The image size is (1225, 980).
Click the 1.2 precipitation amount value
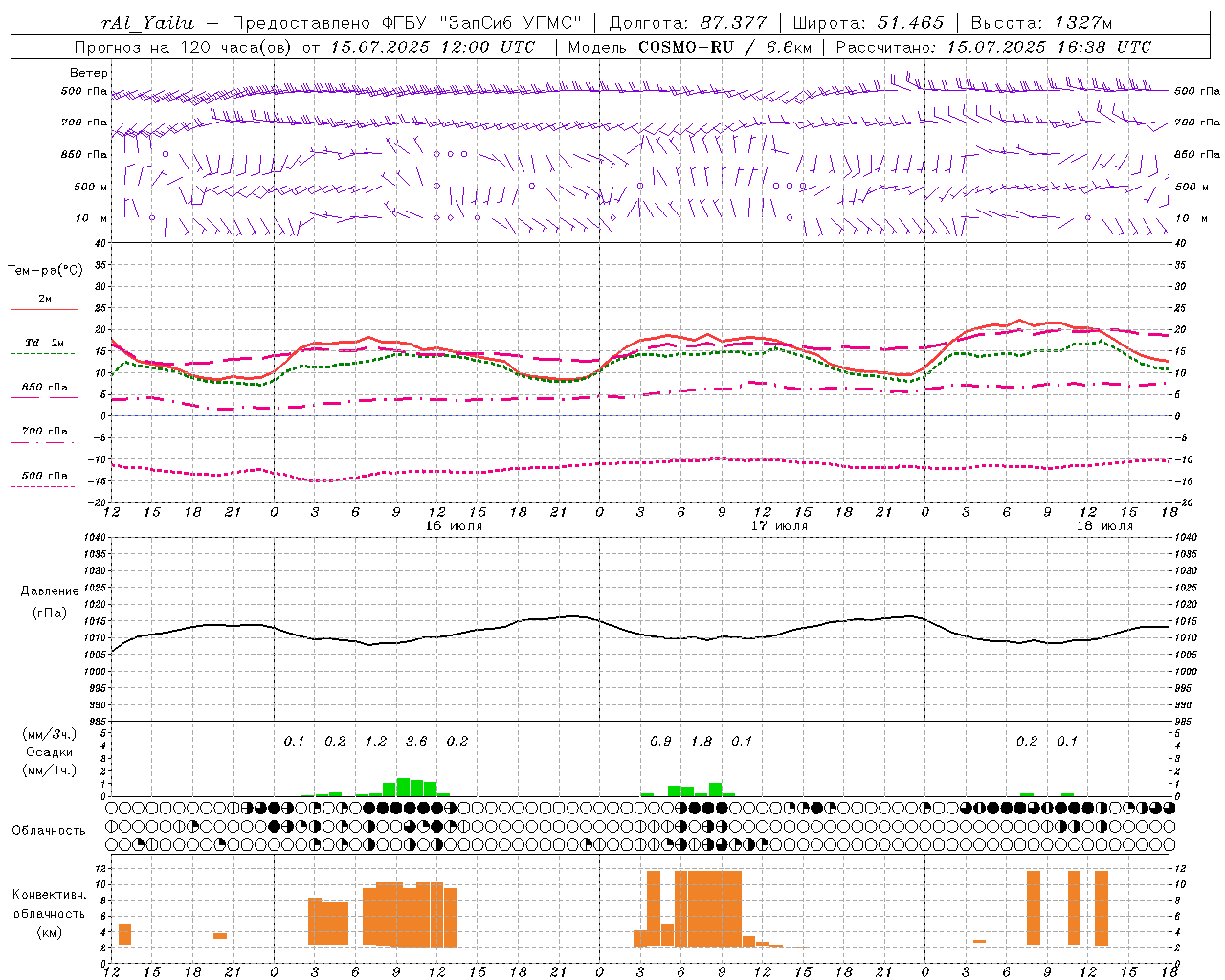pos(376,741)
